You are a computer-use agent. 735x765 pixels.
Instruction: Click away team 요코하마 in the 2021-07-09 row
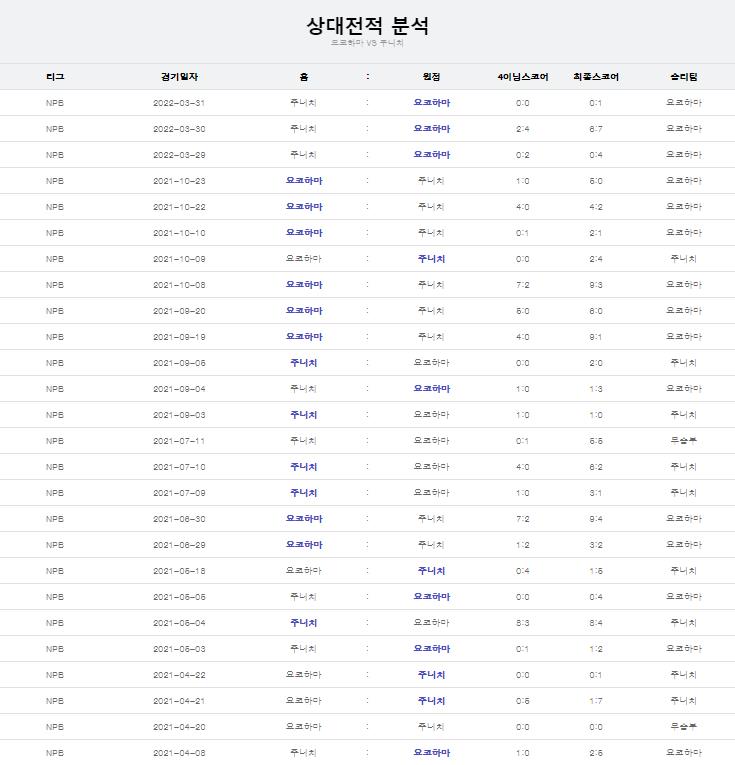click(x=431, y=493)
